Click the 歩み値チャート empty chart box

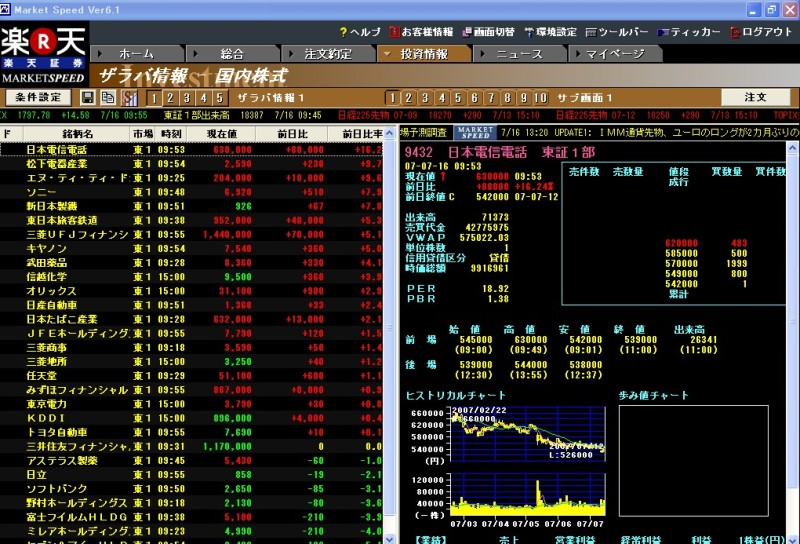[x=693, y=461]
